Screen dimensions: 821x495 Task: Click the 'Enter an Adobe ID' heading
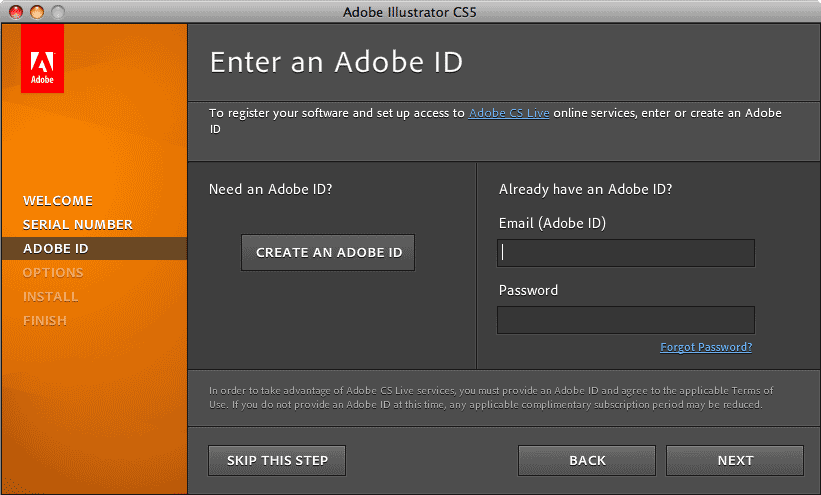[336, 62]
